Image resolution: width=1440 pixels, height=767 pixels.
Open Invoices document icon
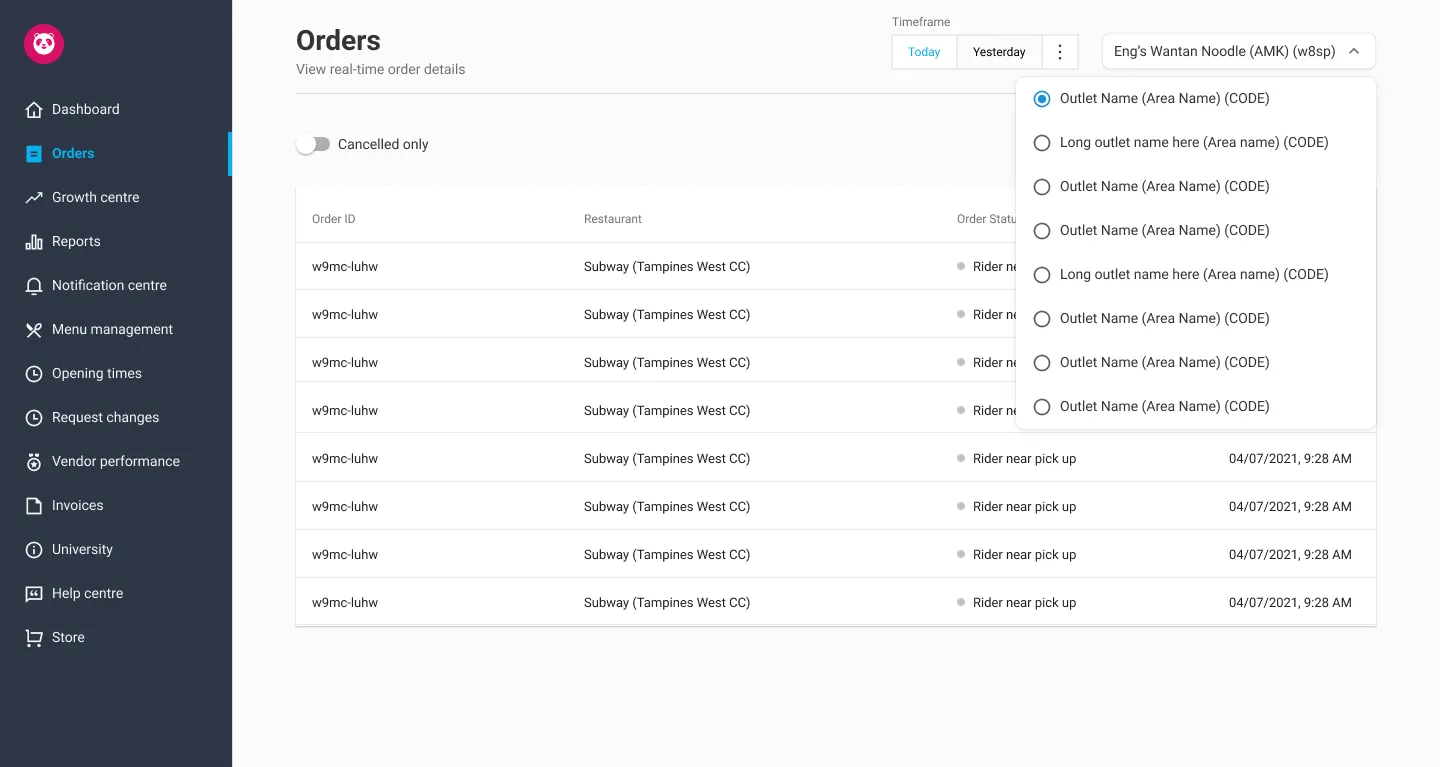pyautogui.click(x=34, y=506)
